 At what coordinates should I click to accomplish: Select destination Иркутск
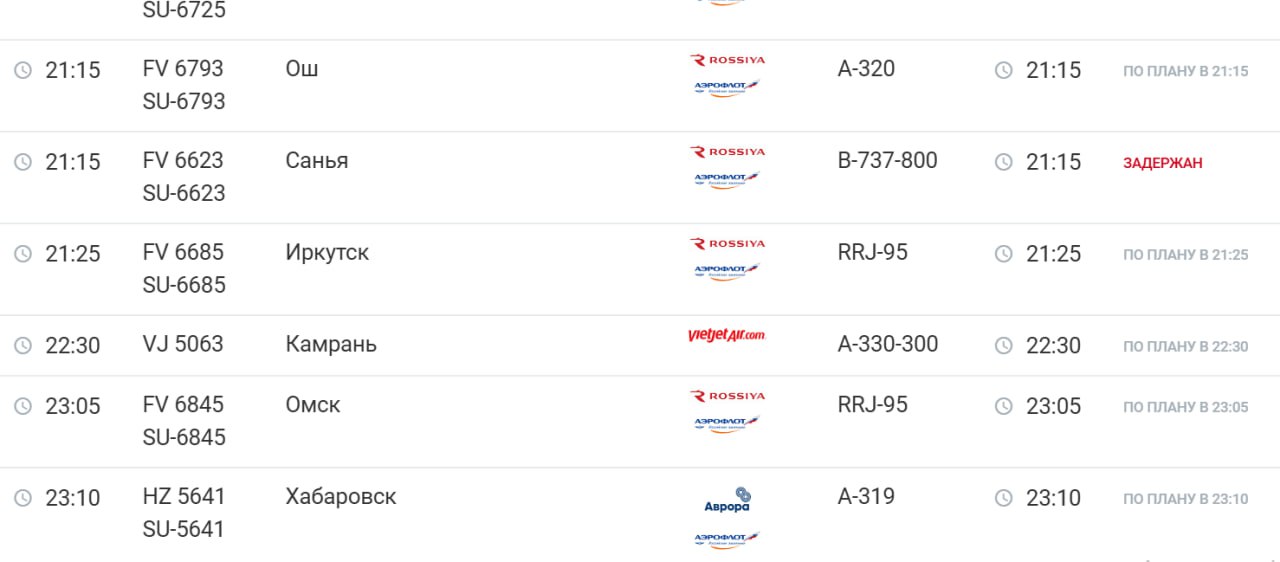(327, 253)
